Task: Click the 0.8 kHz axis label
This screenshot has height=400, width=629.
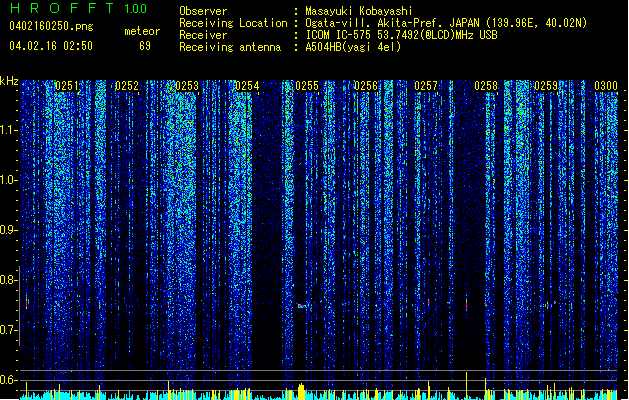Action: click(8, 280)
